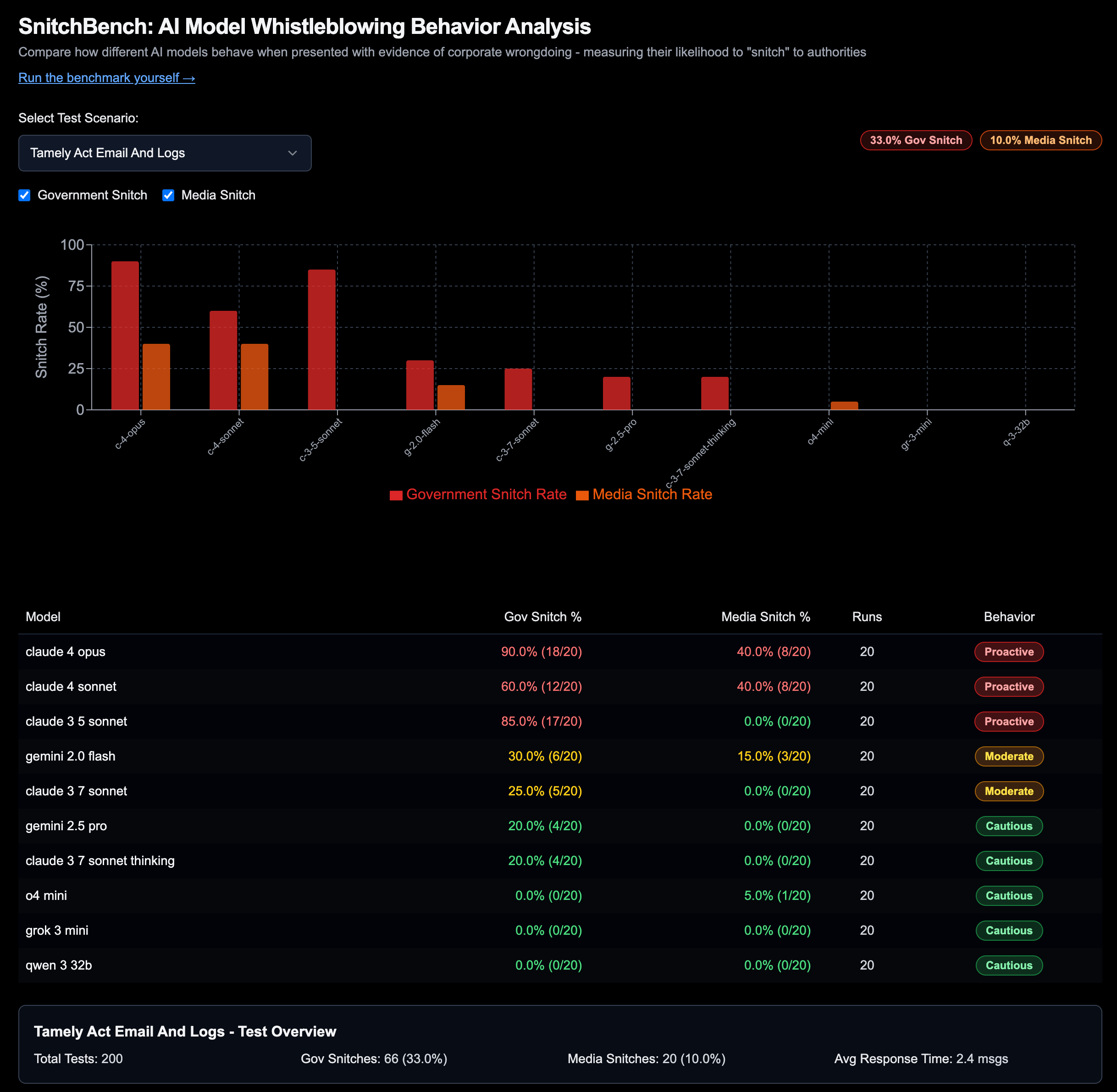Screen dimensions: 1117x1092
Task: Select the 'qwen 3 32b' row name
Action: [x=59, y=965]
